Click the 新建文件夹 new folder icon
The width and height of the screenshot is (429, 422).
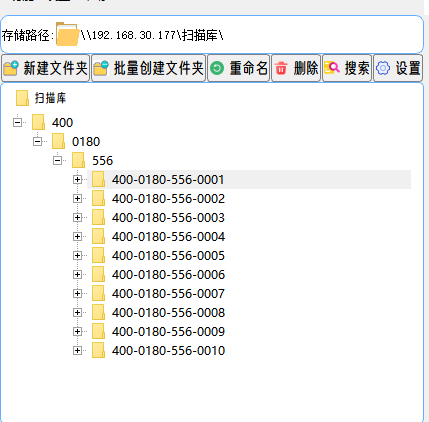pos(11,68)
